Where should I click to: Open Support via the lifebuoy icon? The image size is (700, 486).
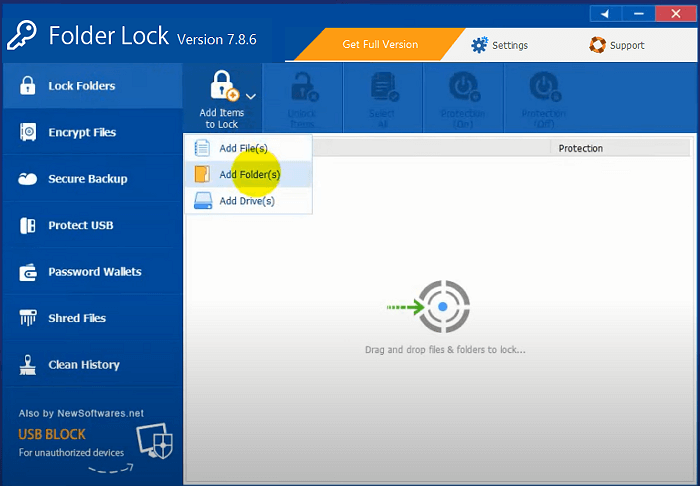598,45
